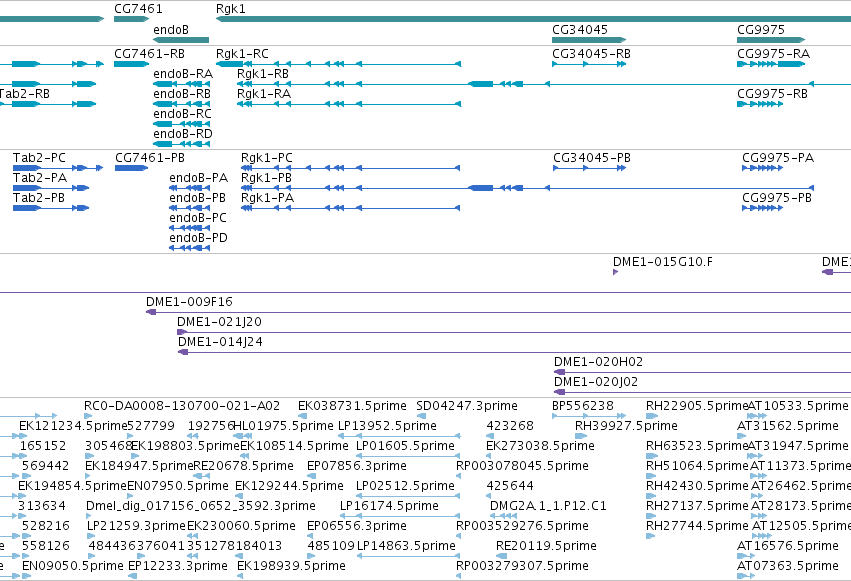Choose the Rgk1-PA protein label

(x=268, y=198)
